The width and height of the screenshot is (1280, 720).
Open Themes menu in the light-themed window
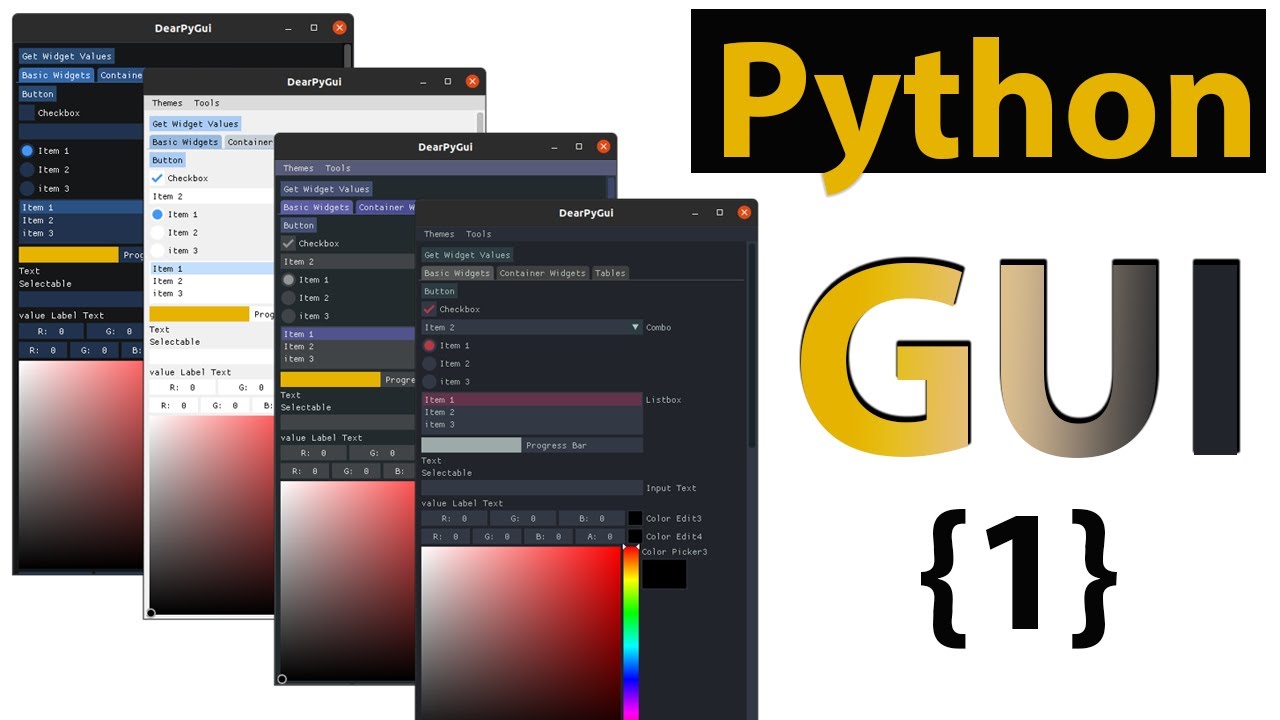pyautogui.click(x=167, y=103)
